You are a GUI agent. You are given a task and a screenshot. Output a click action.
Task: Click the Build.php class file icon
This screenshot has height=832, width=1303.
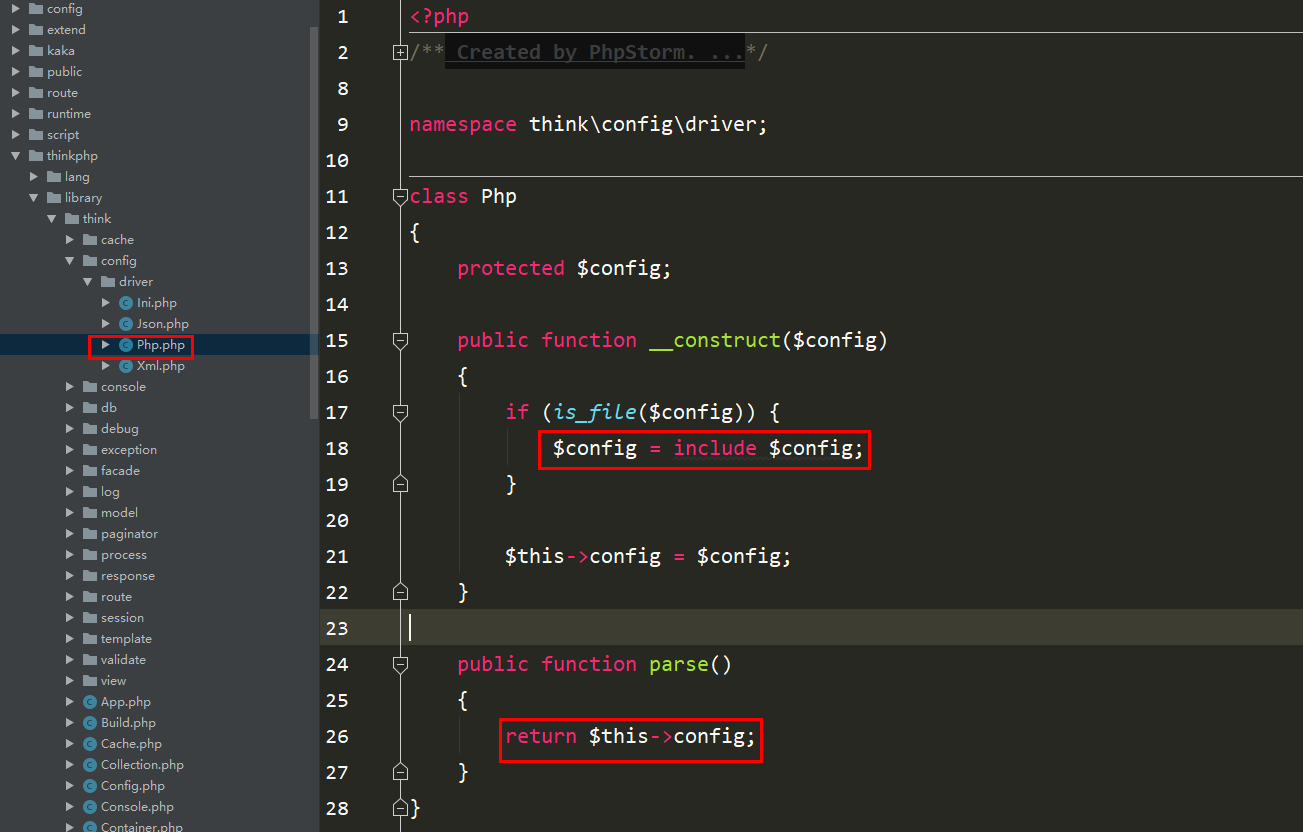90,723
